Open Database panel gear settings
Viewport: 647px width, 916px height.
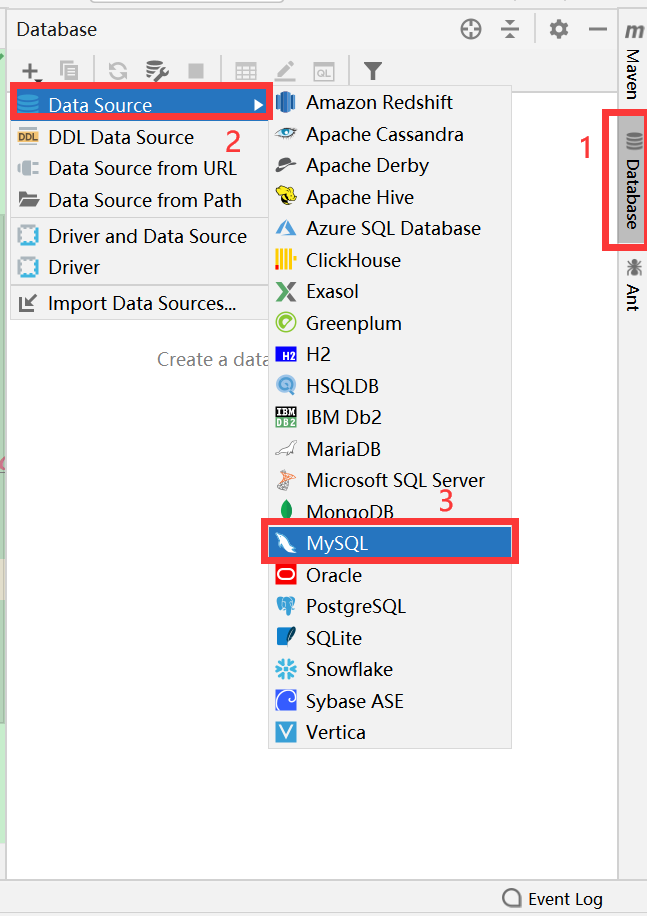click(559, 29)
